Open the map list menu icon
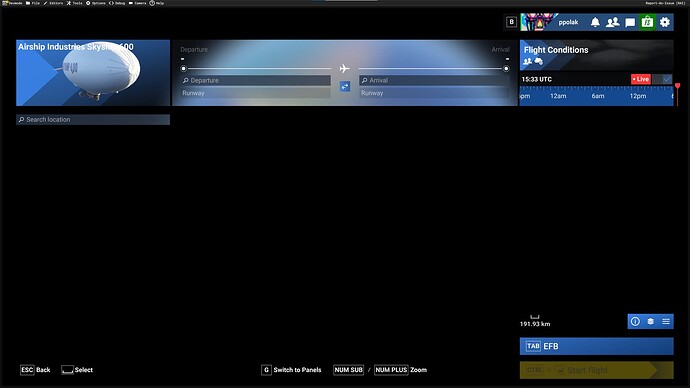The image size is (690, 388). tap(666, 322)
